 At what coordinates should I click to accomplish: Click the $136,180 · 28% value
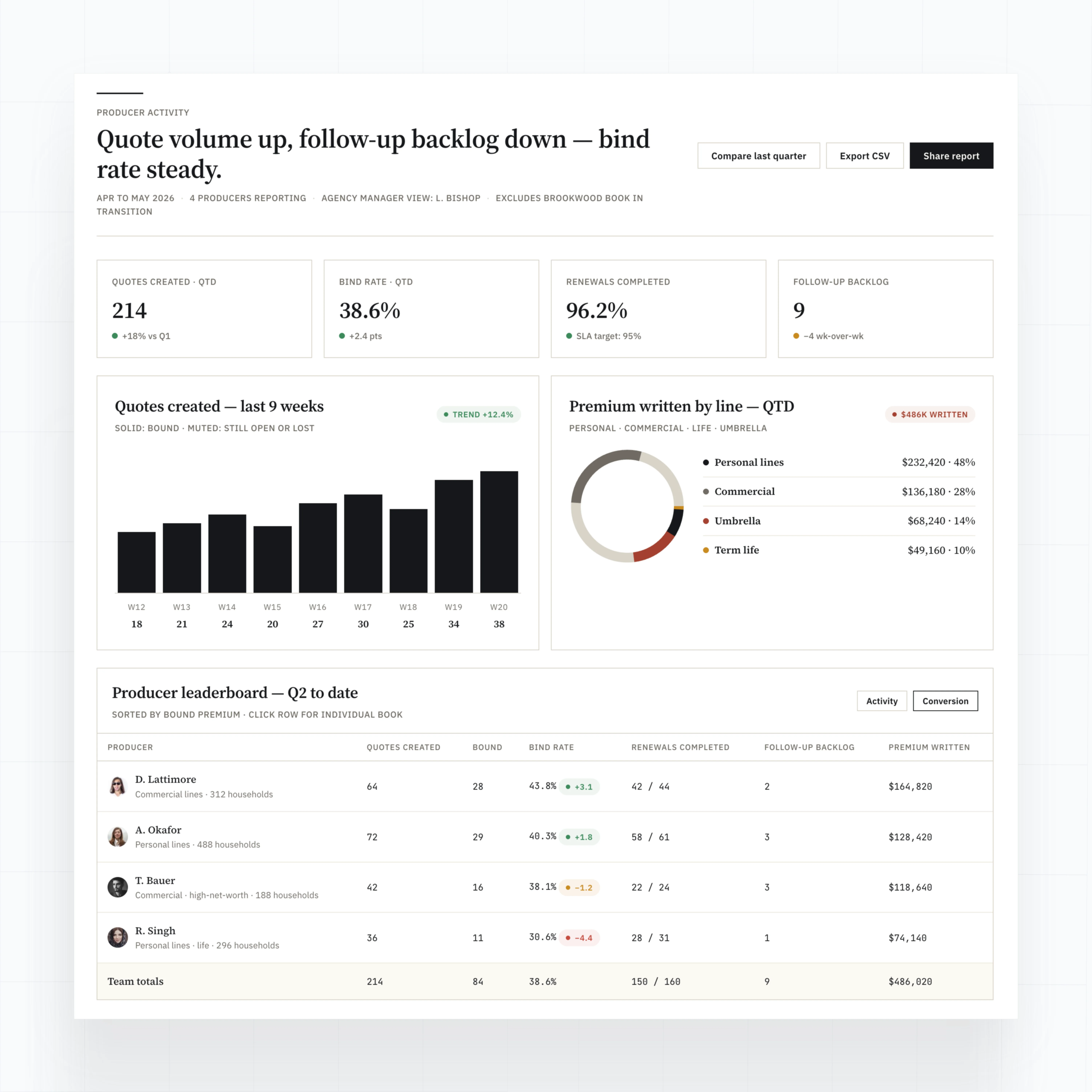[938, 492]
